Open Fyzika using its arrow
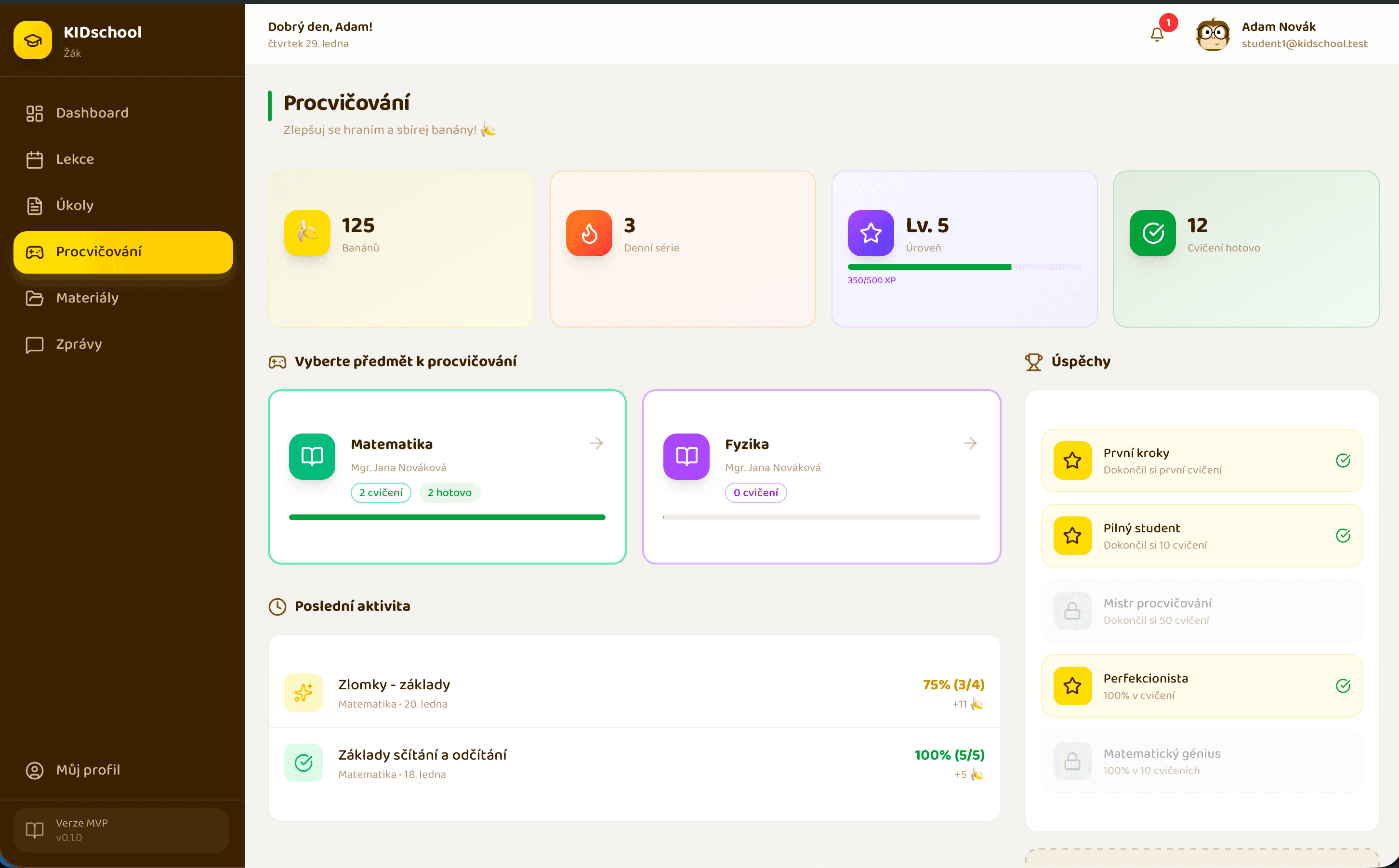Viewport: 1399px width, 868px height. click(970, 443)
